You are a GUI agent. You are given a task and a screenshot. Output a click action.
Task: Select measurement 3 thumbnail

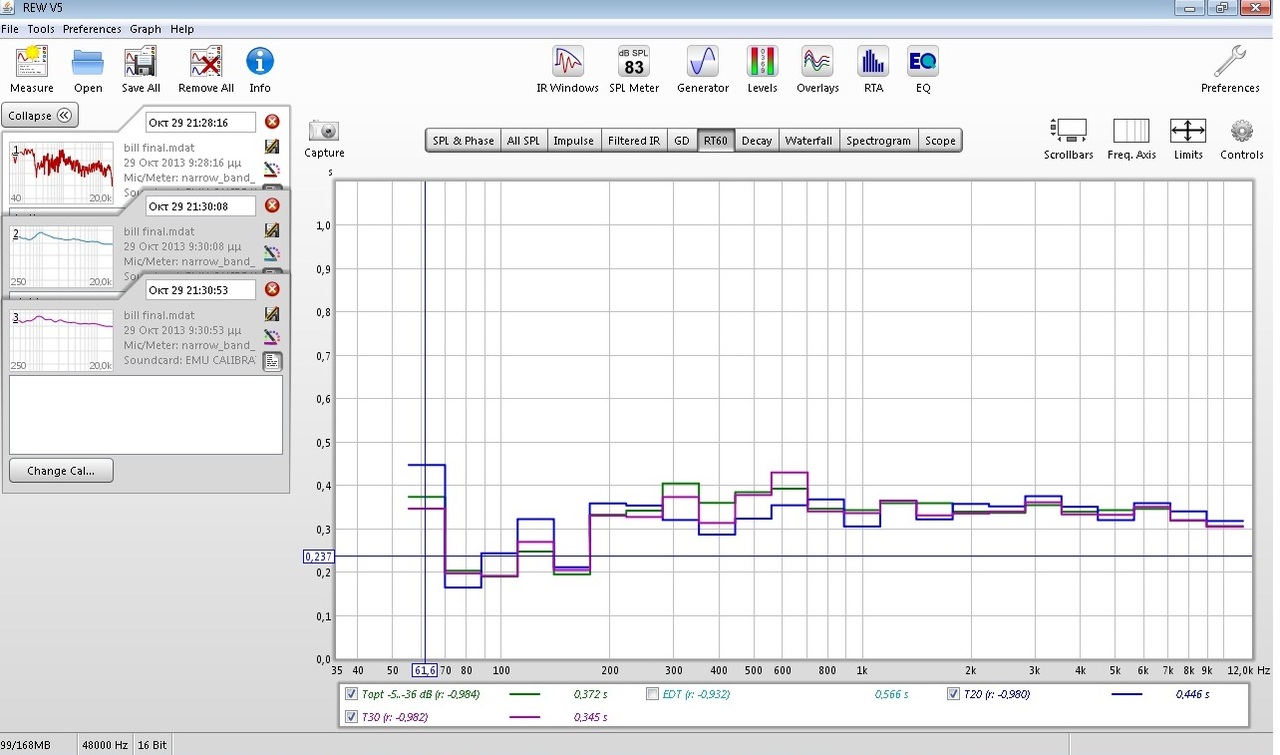[x=62, y=341]
